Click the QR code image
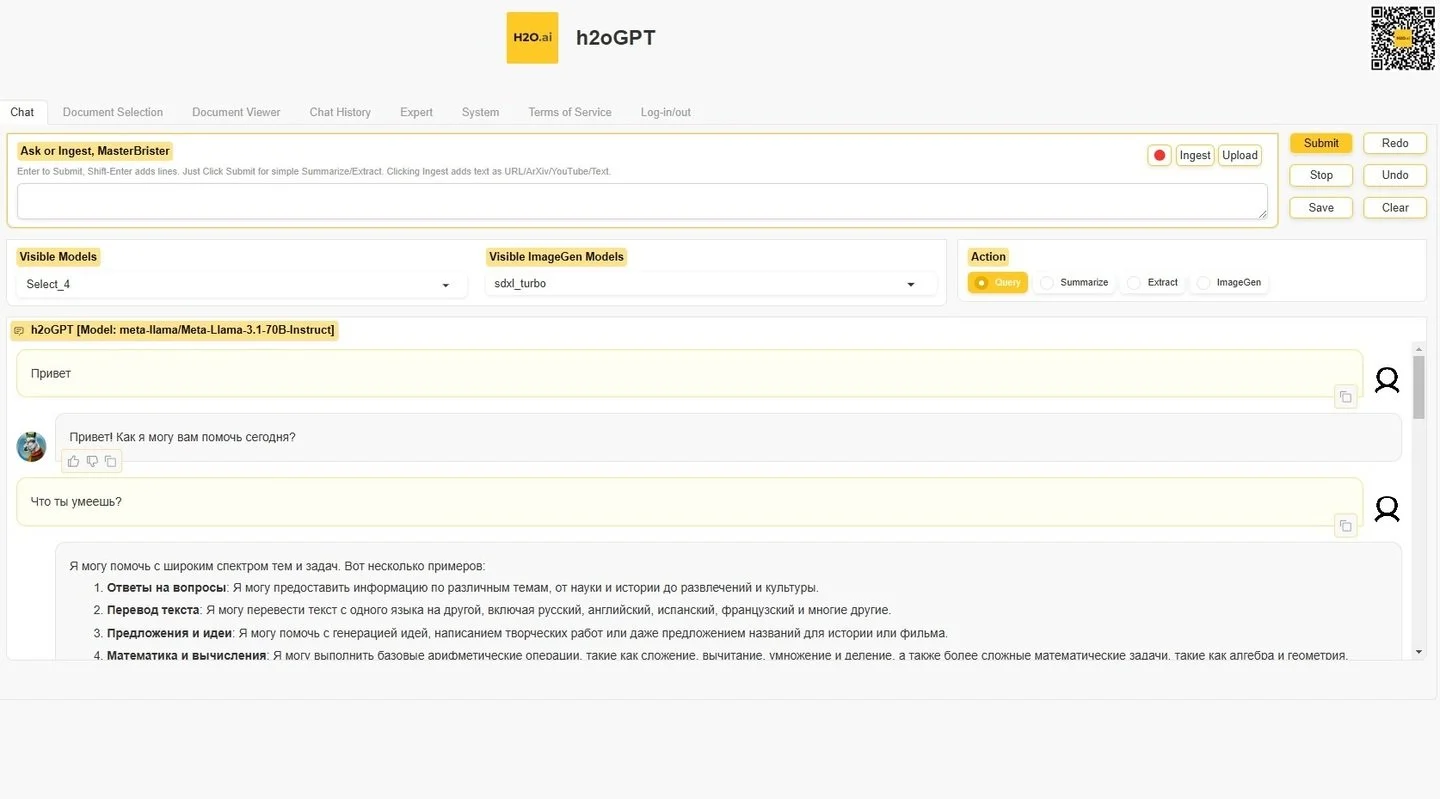 click(1402, 38)
